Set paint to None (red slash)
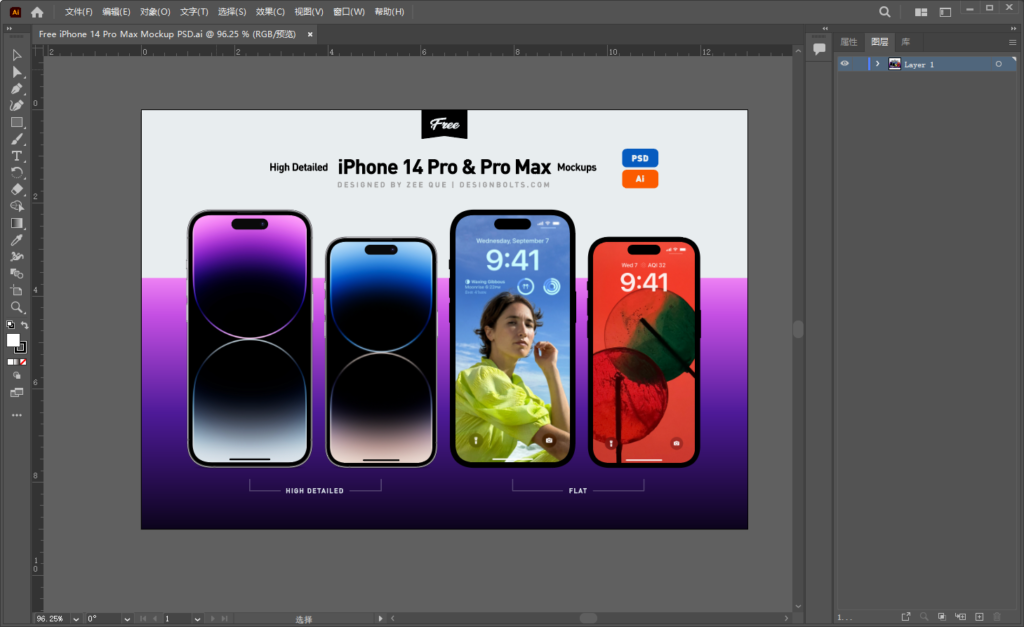Screen dimensions: 1024x627 [x=24, y=362]
